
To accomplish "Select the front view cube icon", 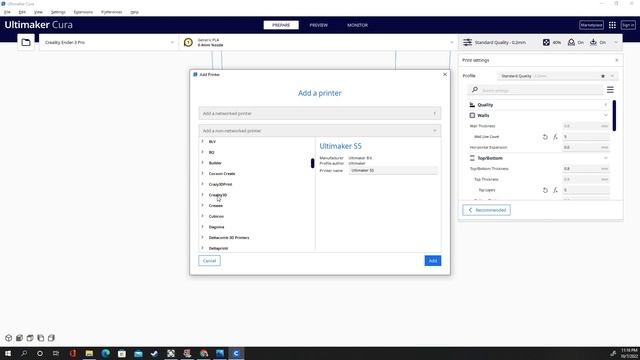I will [x=19, y=338].
